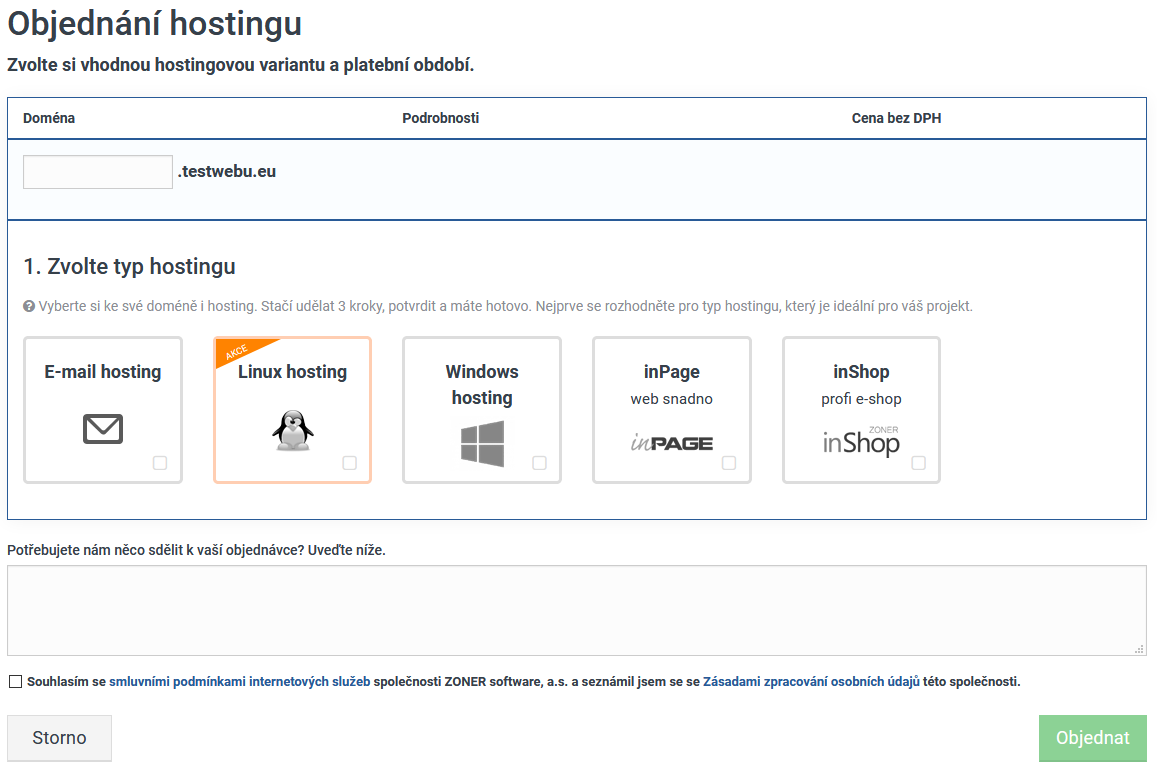
Task: Tick the inShop checkbox
Action: (x=918, y=463)
